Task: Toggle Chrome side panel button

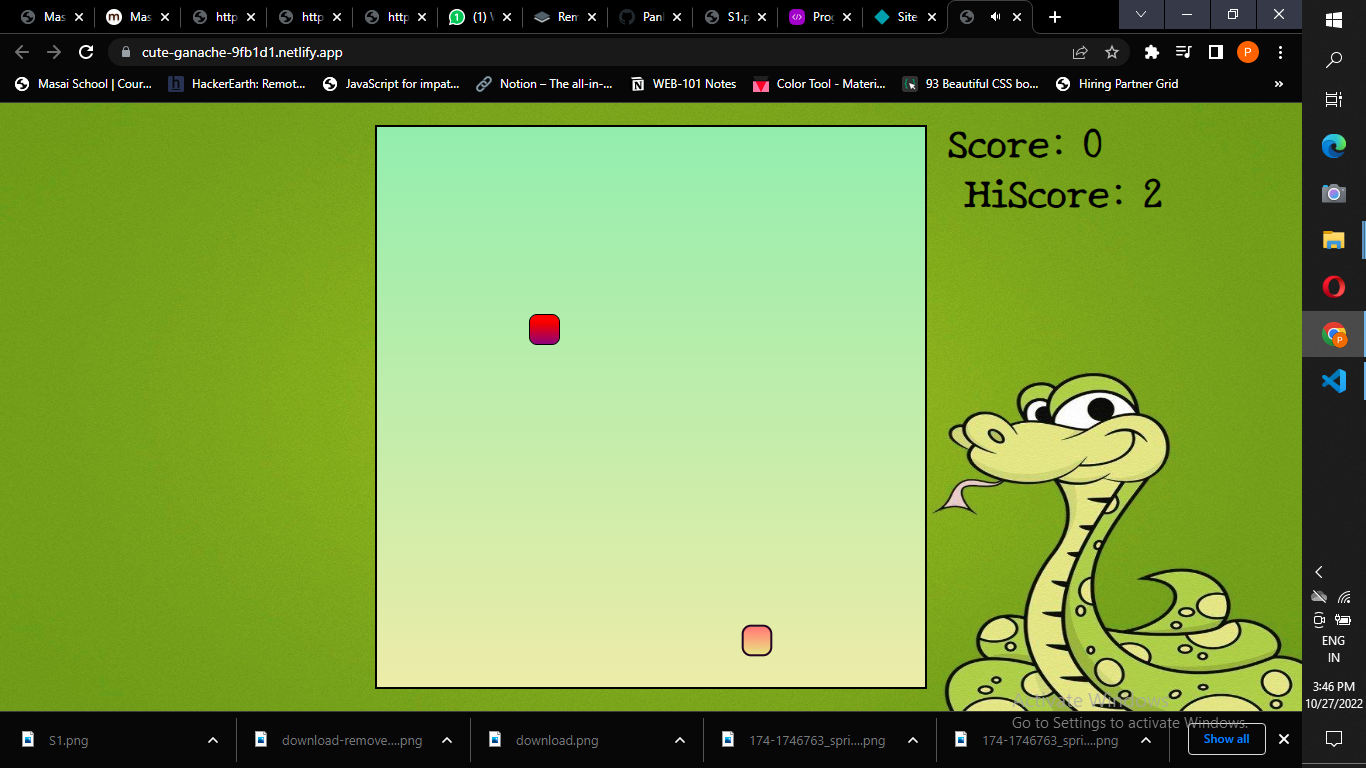Action: tap(1216, 52)
